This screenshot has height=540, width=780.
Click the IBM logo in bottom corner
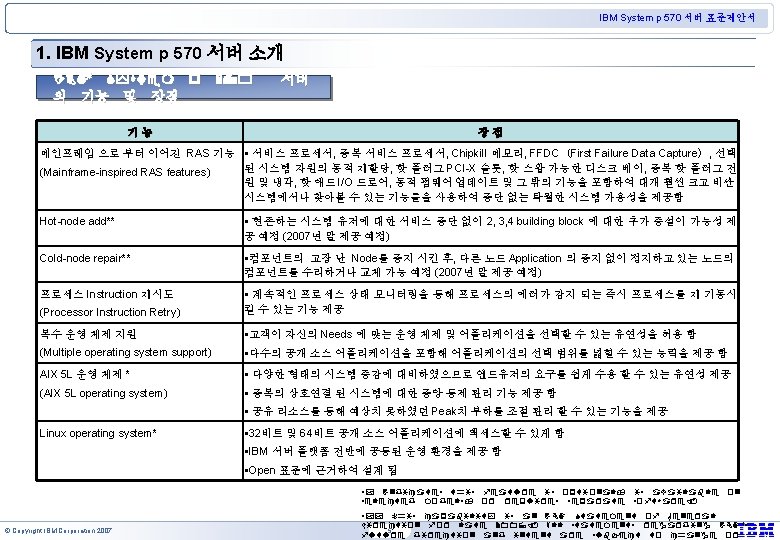point(755,529)
